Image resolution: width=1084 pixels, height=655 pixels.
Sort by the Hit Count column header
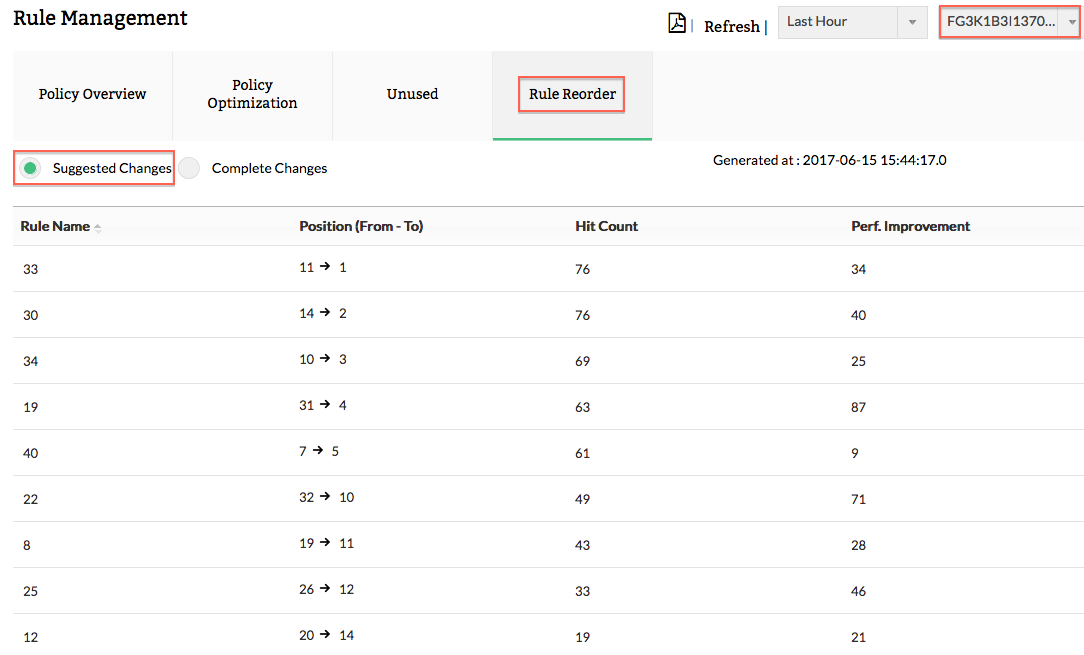pyautogui.click(x=606, y=226)
